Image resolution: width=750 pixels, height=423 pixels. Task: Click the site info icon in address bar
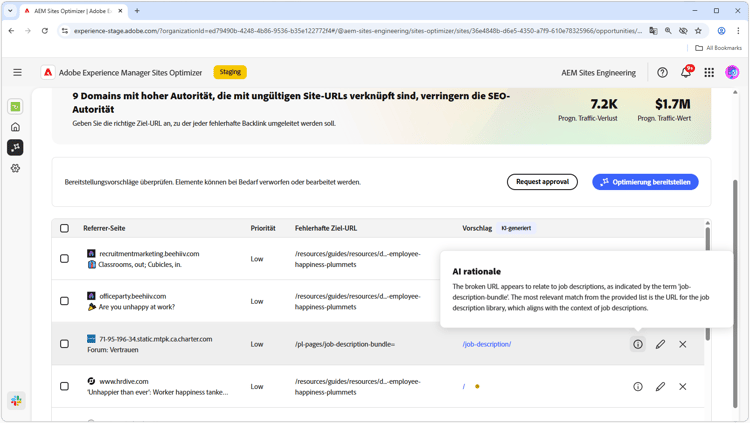(x=65, y=31)
